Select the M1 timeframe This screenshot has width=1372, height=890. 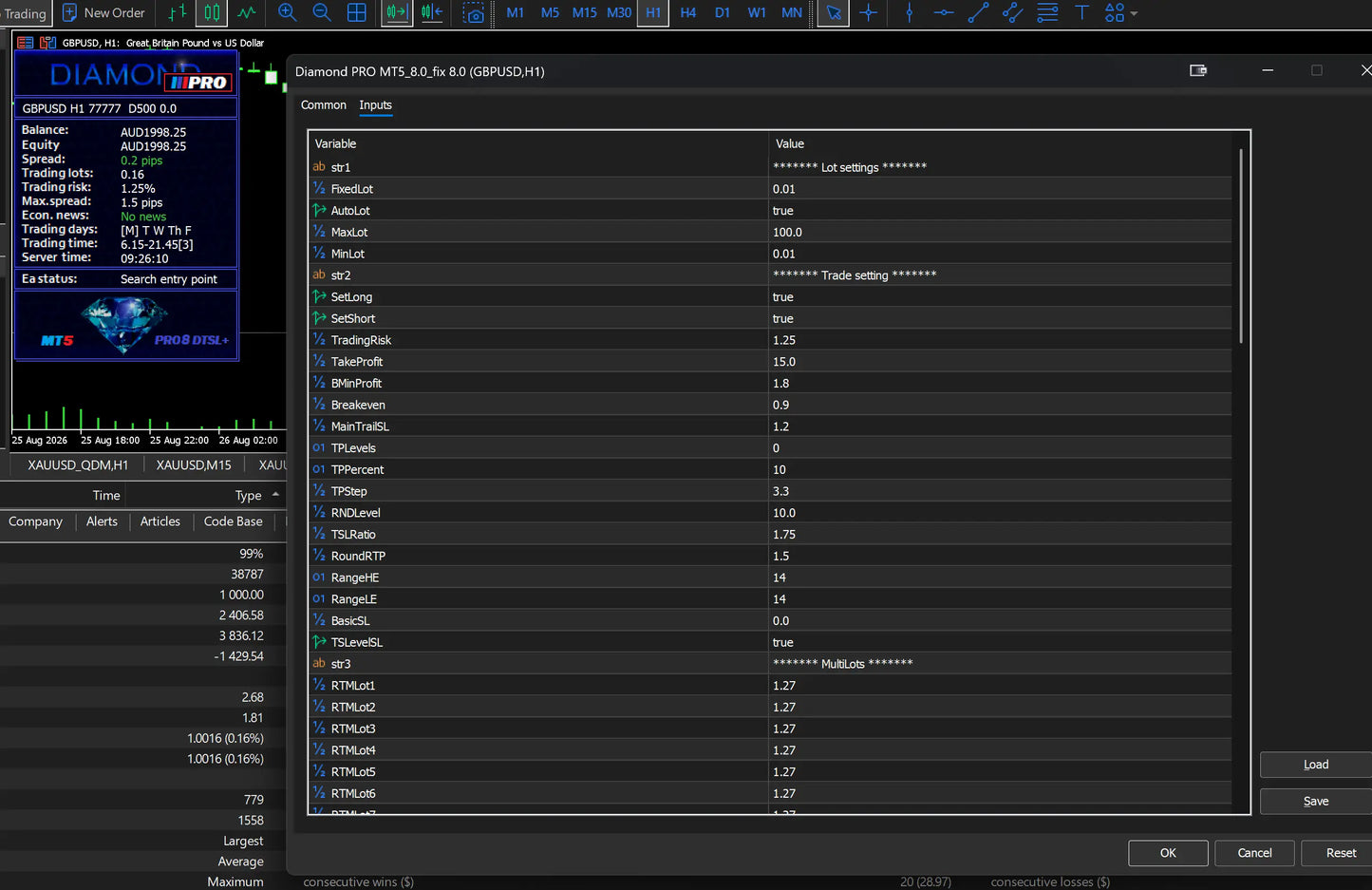tap(516, 13)
